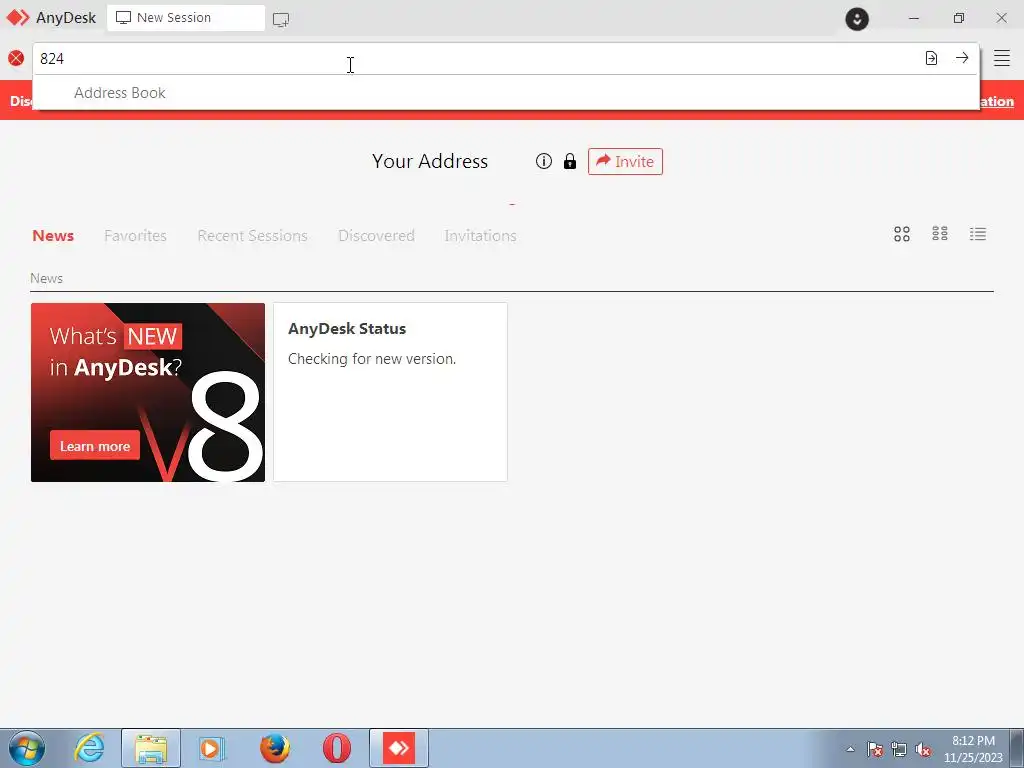Open a new session tab with the plus-monitor icon
The width and height of the screenshot is (1024, 768).
pos(281,20)
